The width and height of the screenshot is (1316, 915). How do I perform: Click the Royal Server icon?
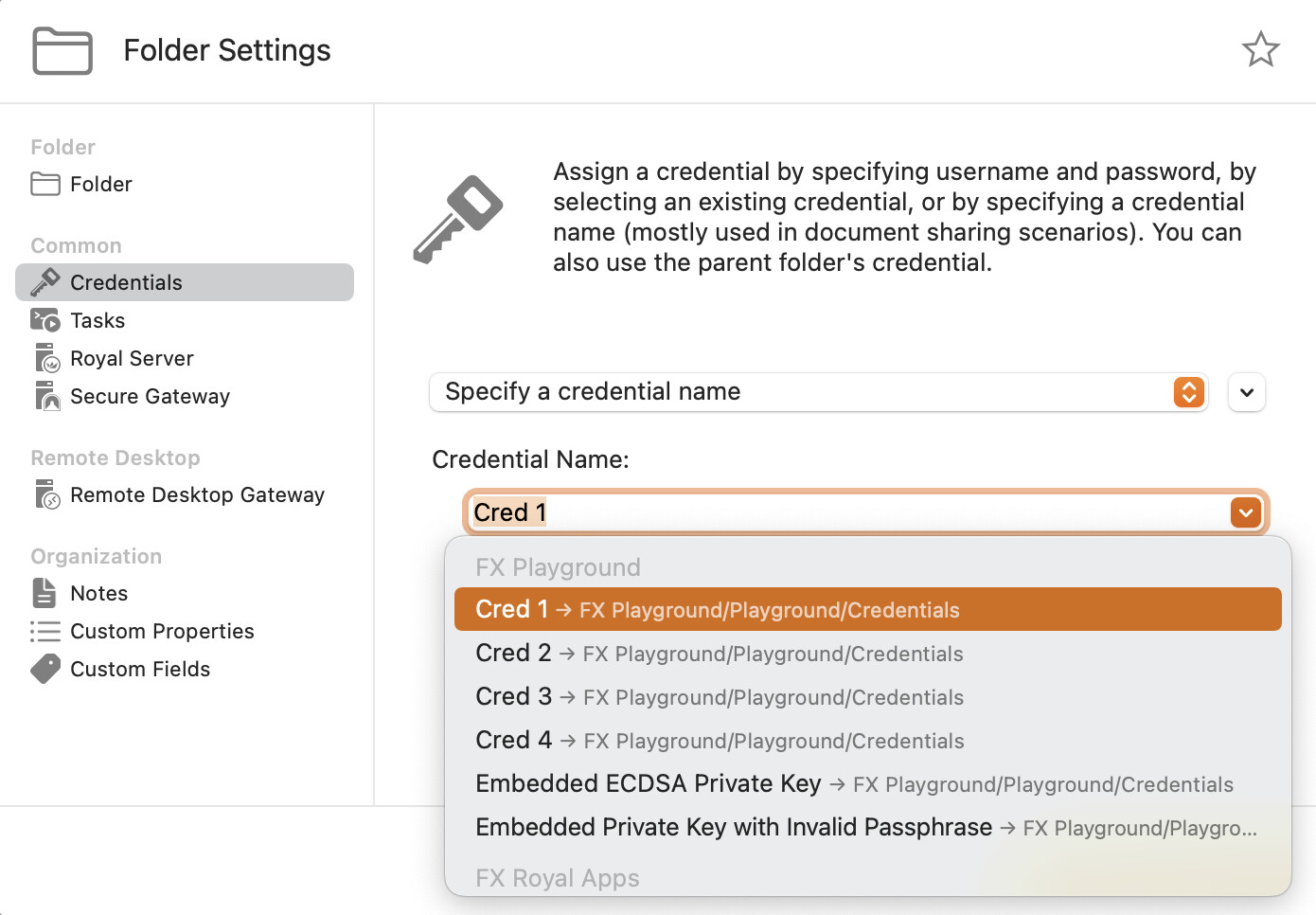coord(46,358)
